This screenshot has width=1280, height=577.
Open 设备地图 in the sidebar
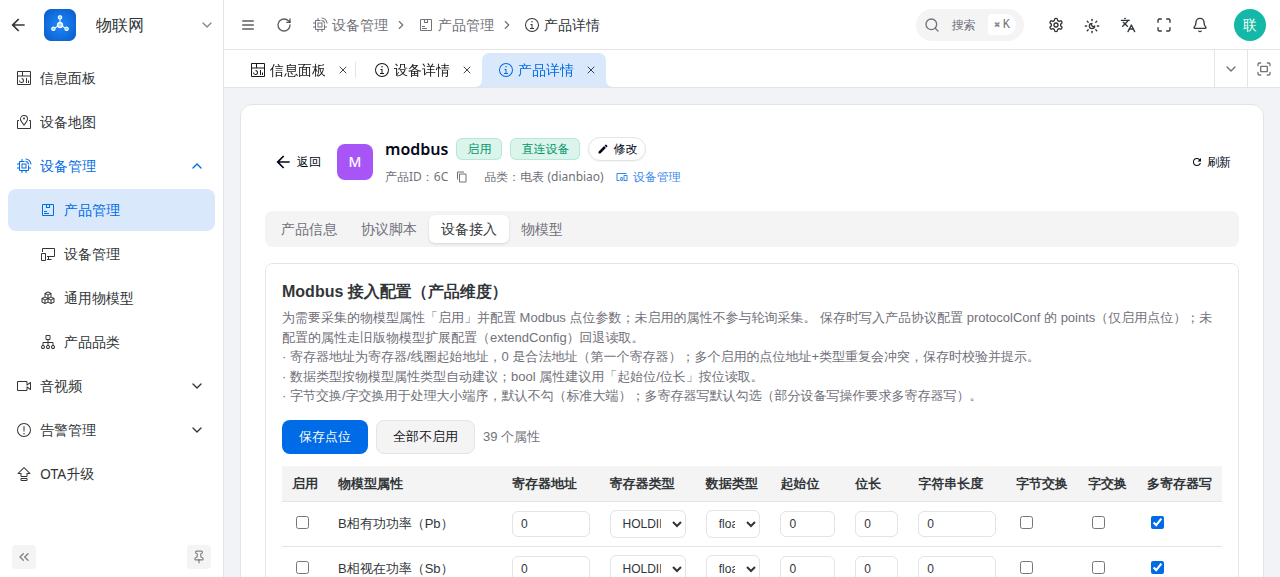(111, 122)
